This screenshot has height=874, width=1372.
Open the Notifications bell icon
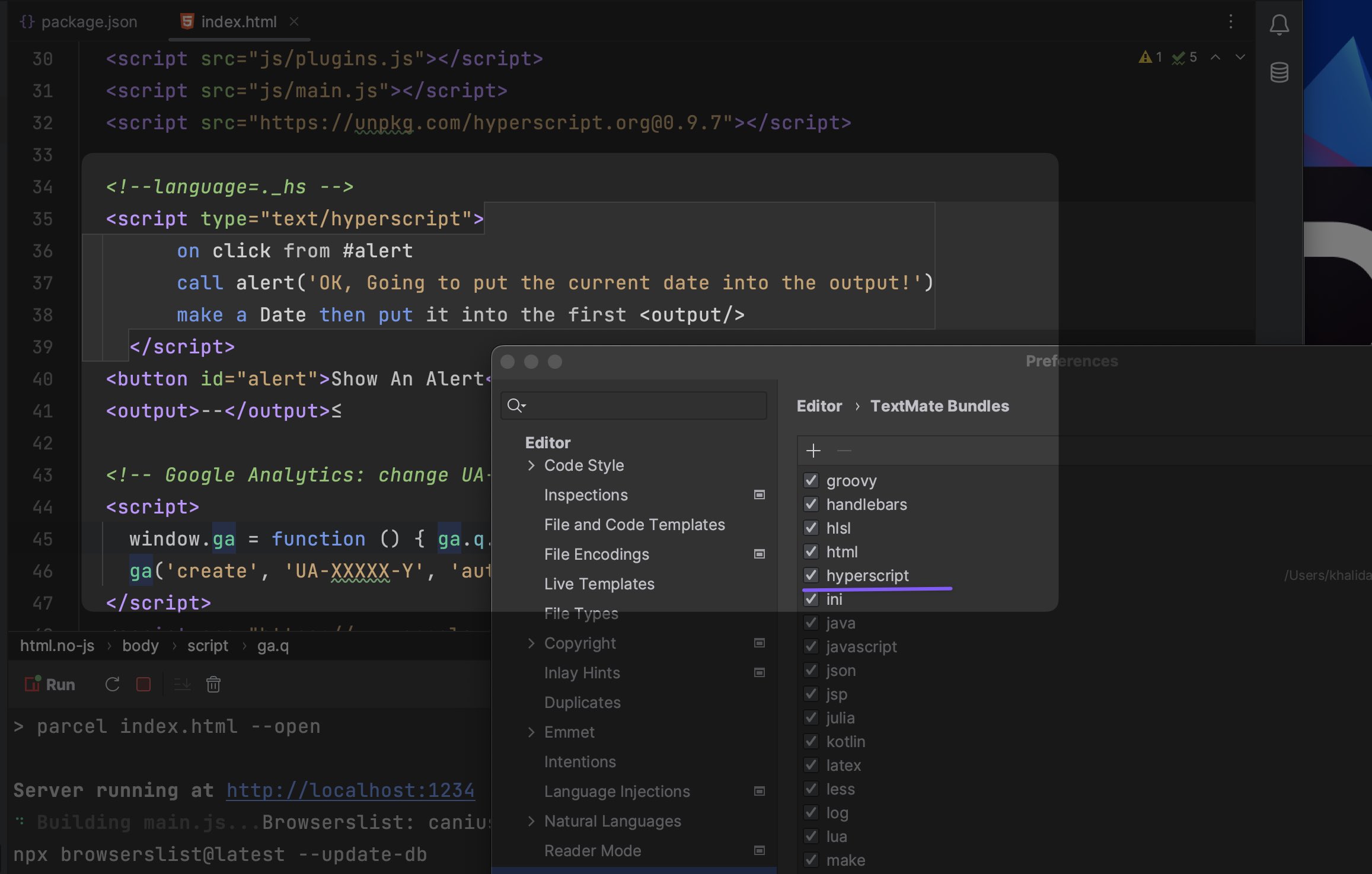tap(1279, 24)
